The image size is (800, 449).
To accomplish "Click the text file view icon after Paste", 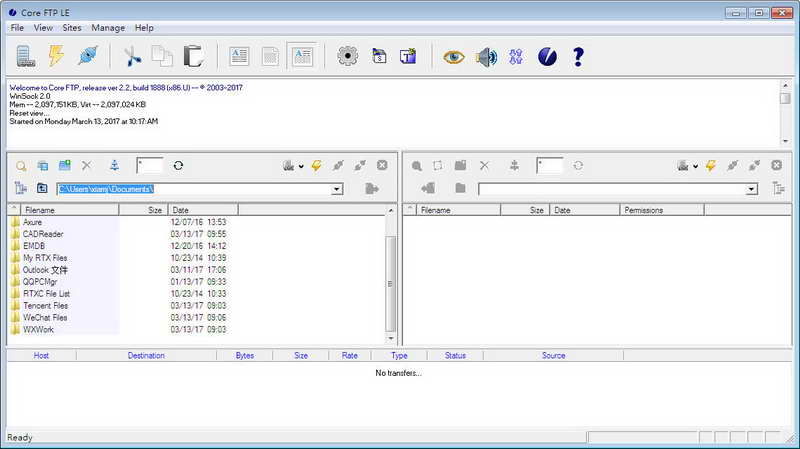I will pyautogui.click(x=239, y=56).
